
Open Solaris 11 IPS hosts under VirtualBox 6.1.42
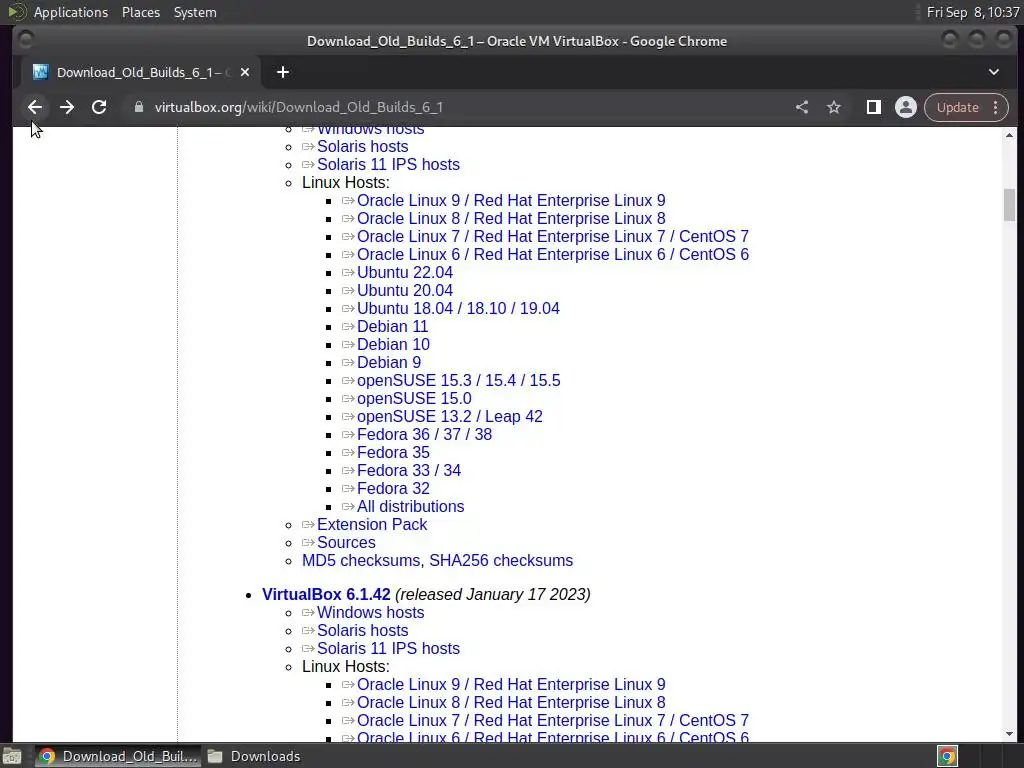click(388, 648)
